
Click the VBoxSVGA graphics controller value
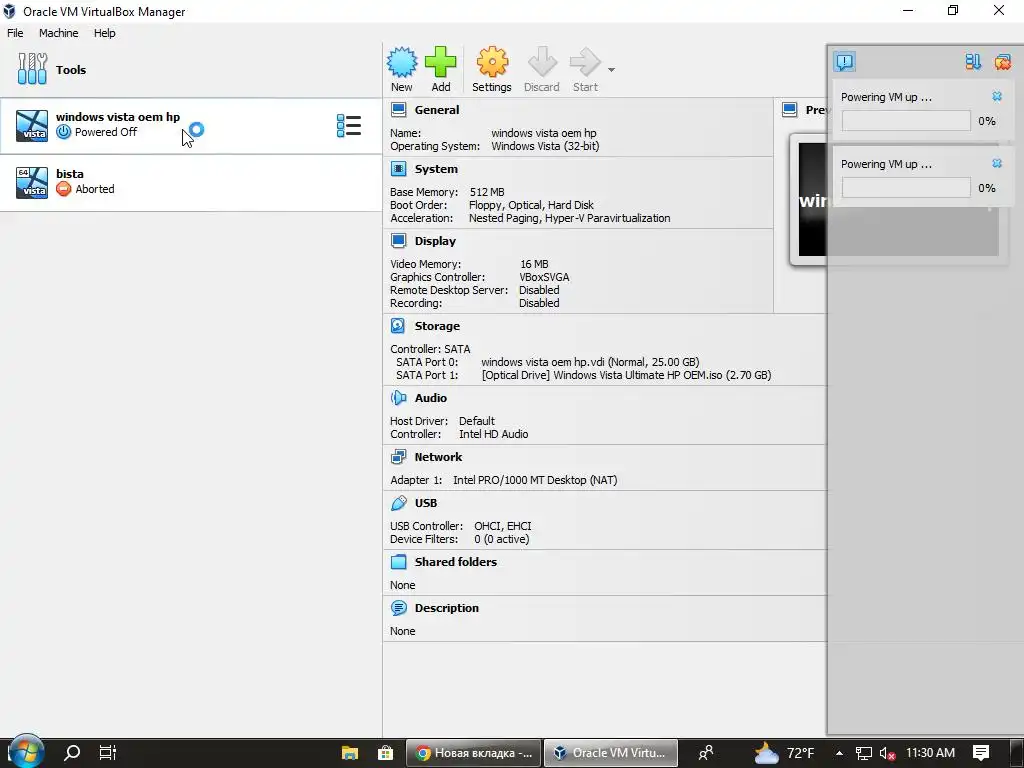[x=544, y=277]
